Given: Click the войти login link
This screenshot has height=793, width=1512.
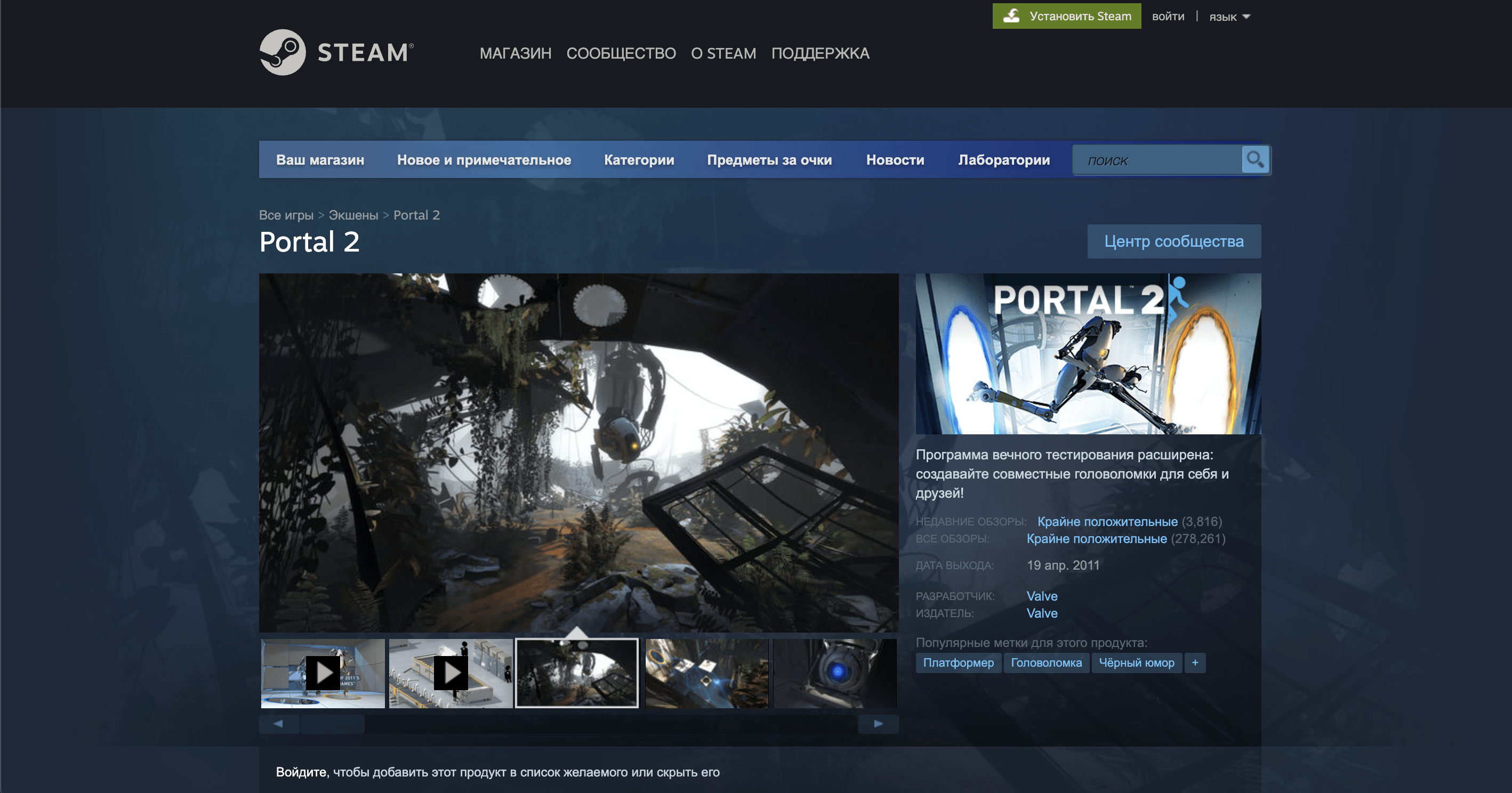Looking at the screenshot, I should [1168, 17].
